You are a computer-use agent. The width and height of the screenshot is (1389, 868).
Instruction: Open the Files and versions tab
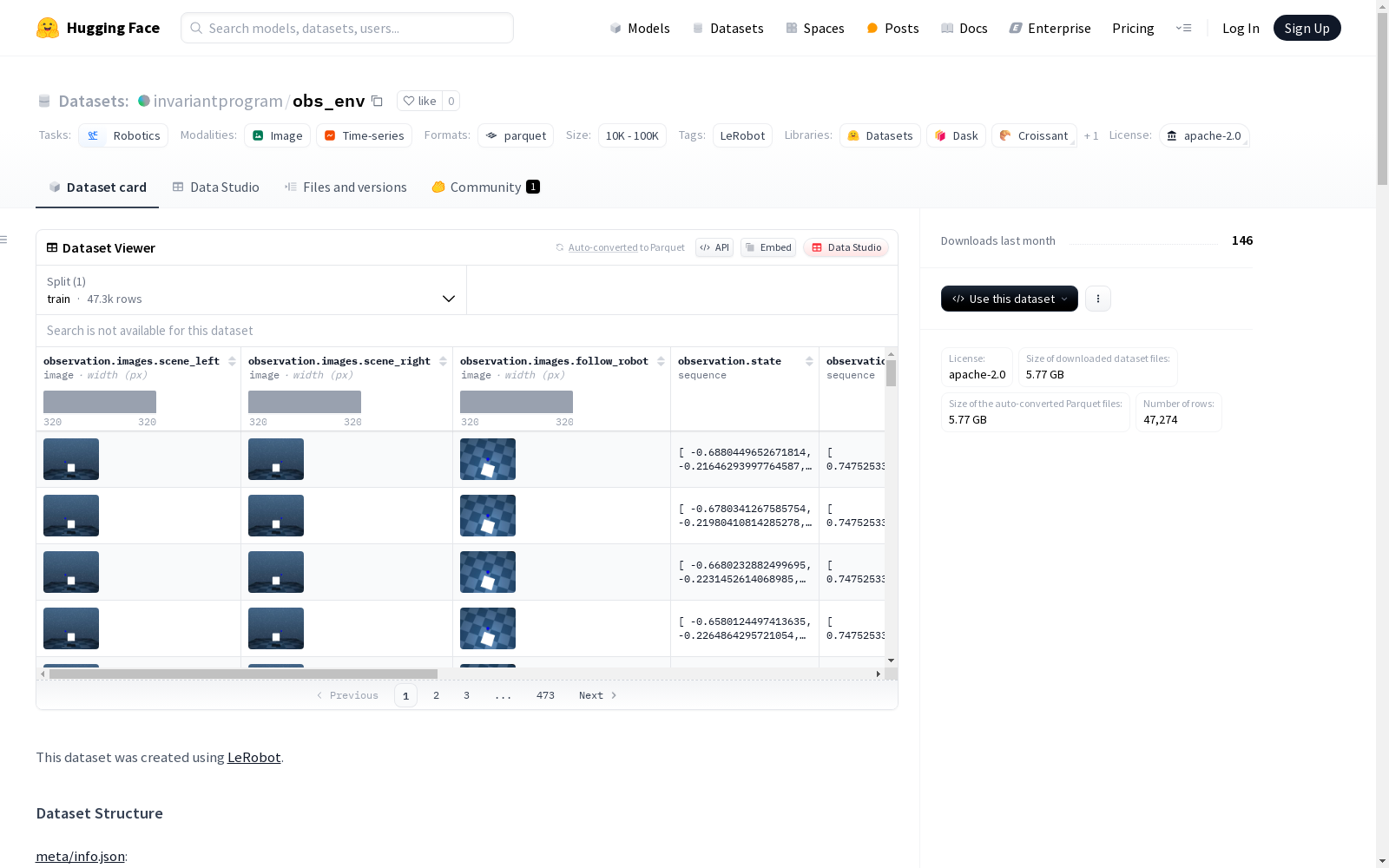click(x=346, y=187)
